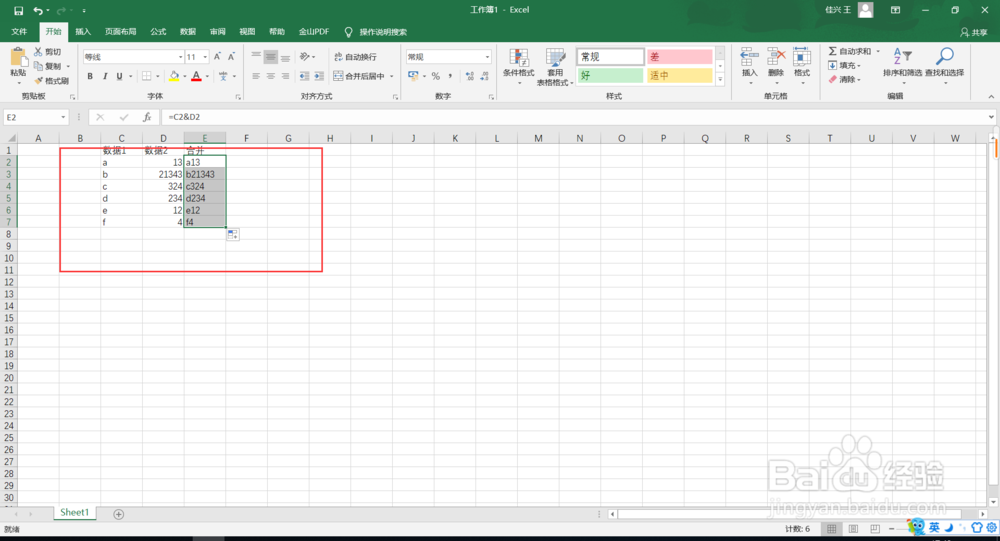Click AutoSum (自动求和)
Image resolution: width=1000 pixels, height=541 pixels.
pos(849,51)
